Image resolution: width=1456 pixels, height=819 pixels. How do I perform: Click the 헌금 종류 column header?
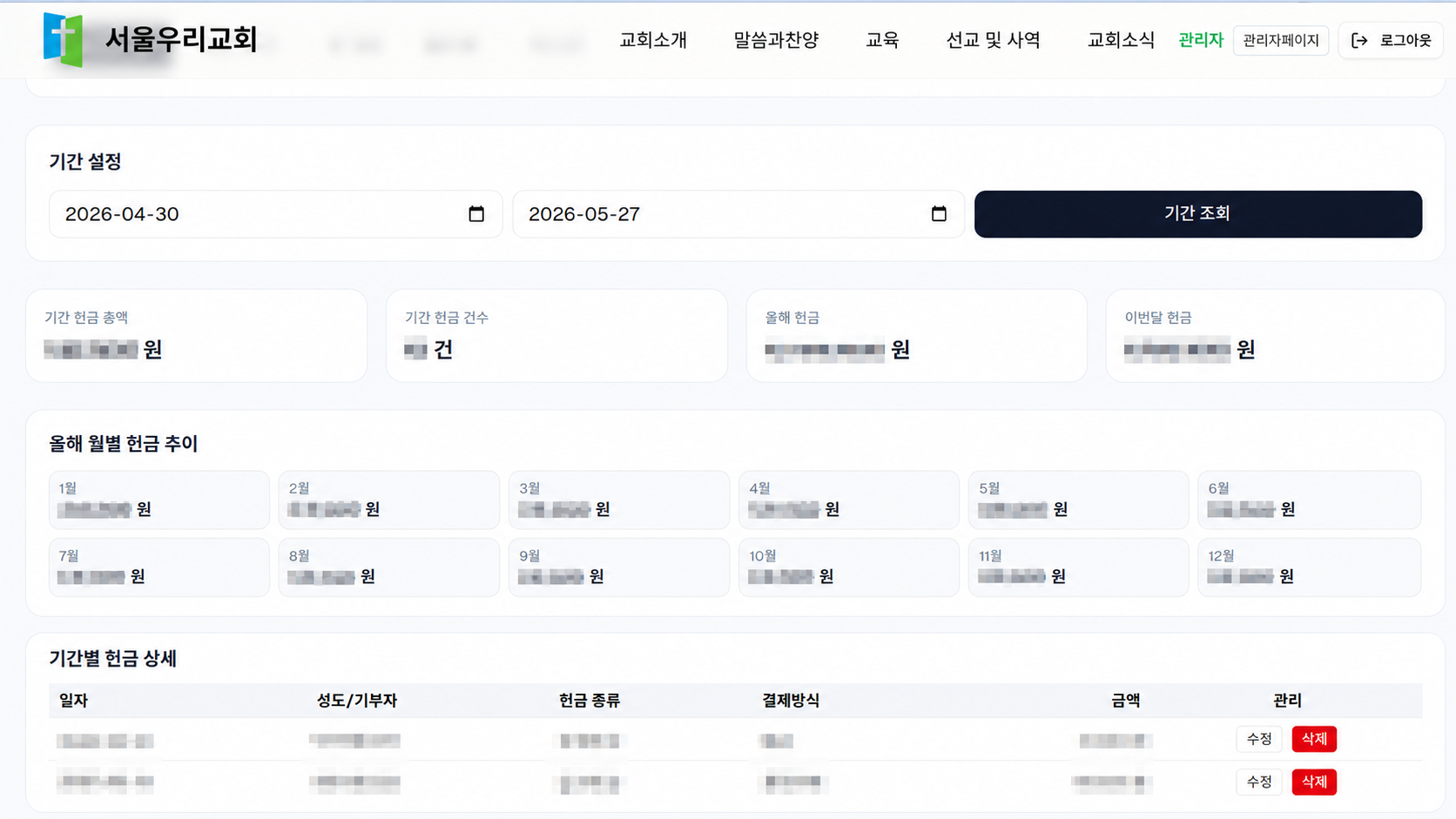pos(590,701)
